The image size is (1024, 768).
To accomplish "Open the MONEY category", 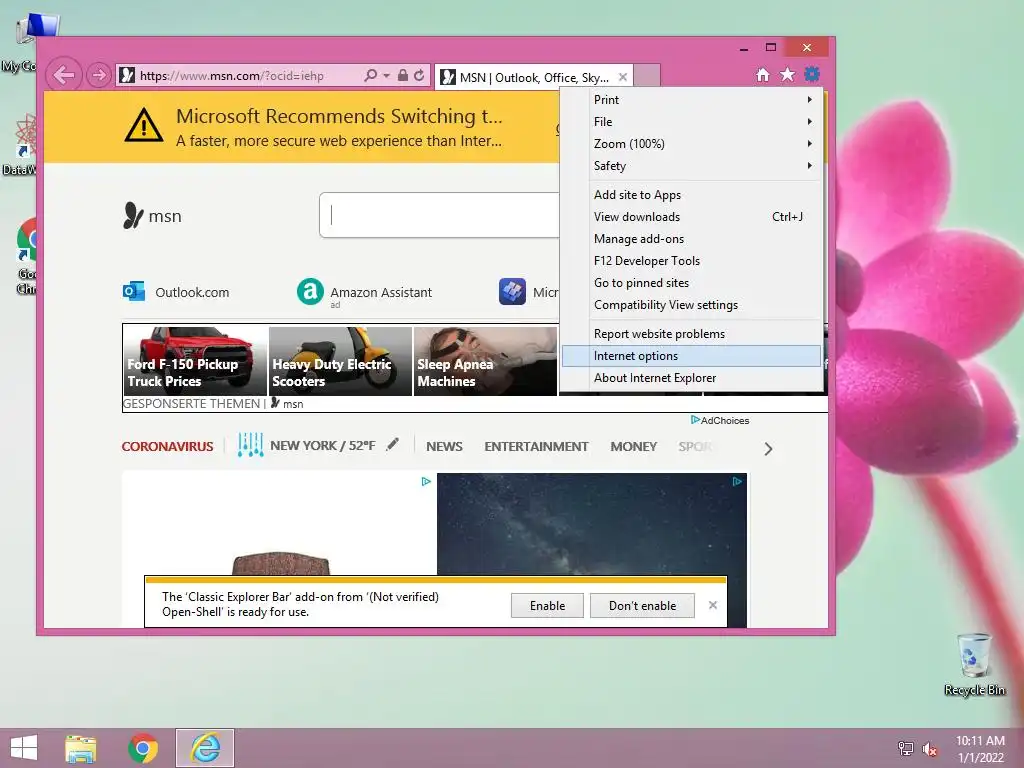I will tap(633, 447).
